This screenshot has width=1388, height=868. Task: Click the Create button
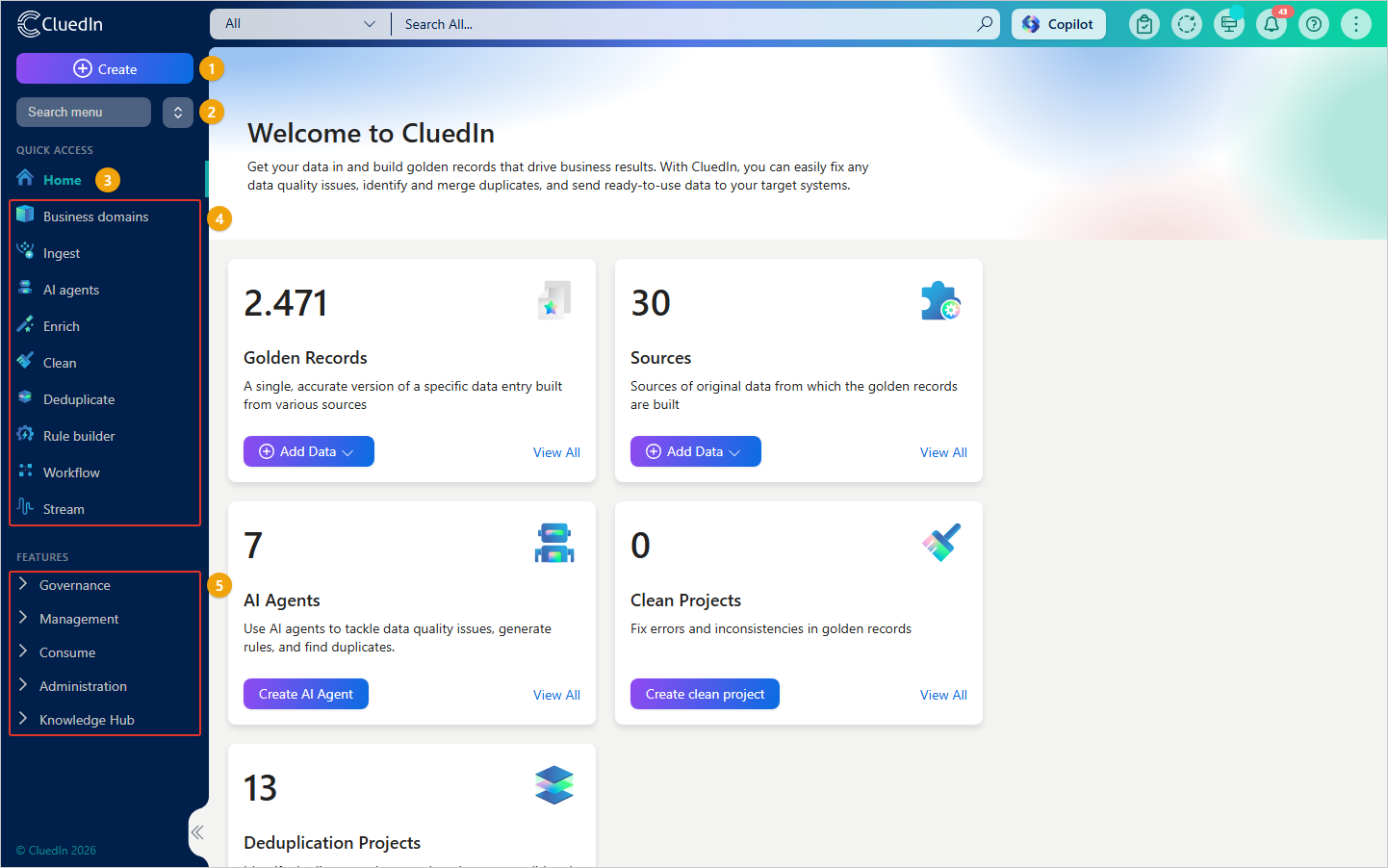pyautogui.click(x=105, y=68)
